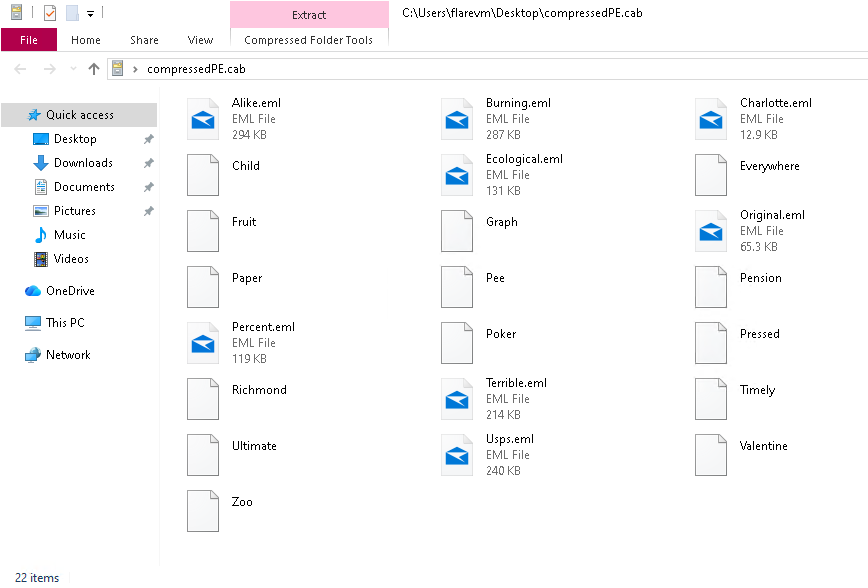Select the Zoo blank file icon

coord(203,510)
